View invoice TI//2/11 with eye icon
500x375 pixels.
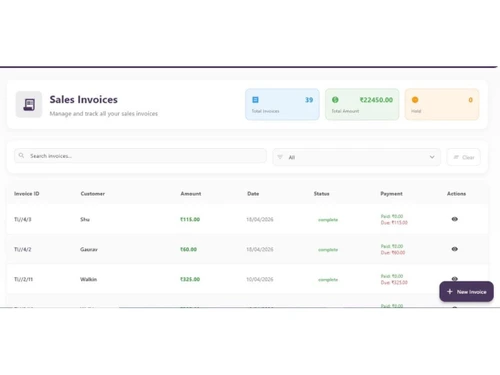454,279
